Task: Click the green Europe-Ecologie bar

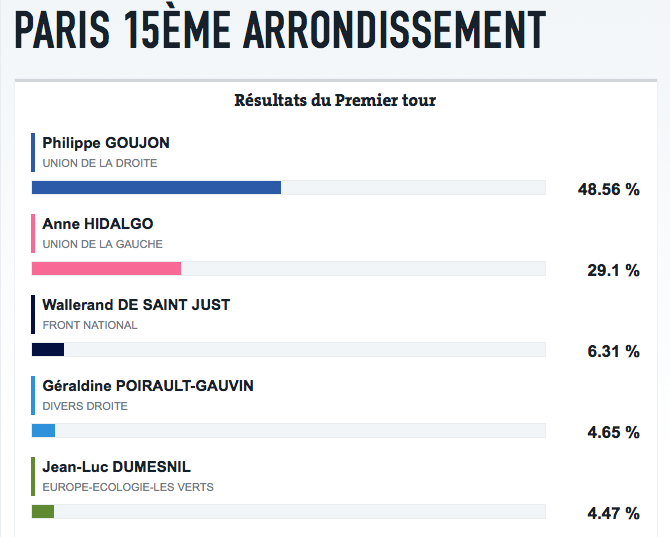Action: pyautogui.click(x=43, y=511)
